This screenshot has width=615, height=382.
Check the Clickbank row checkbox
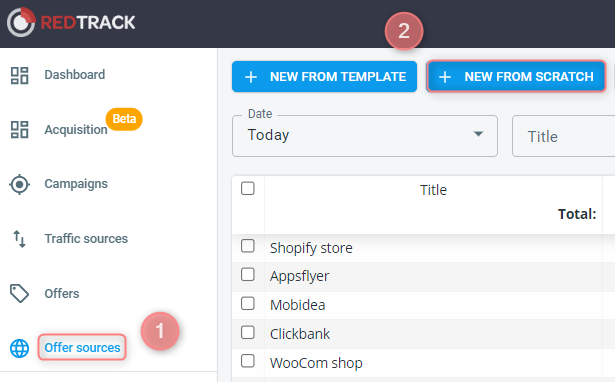(248, 333)
